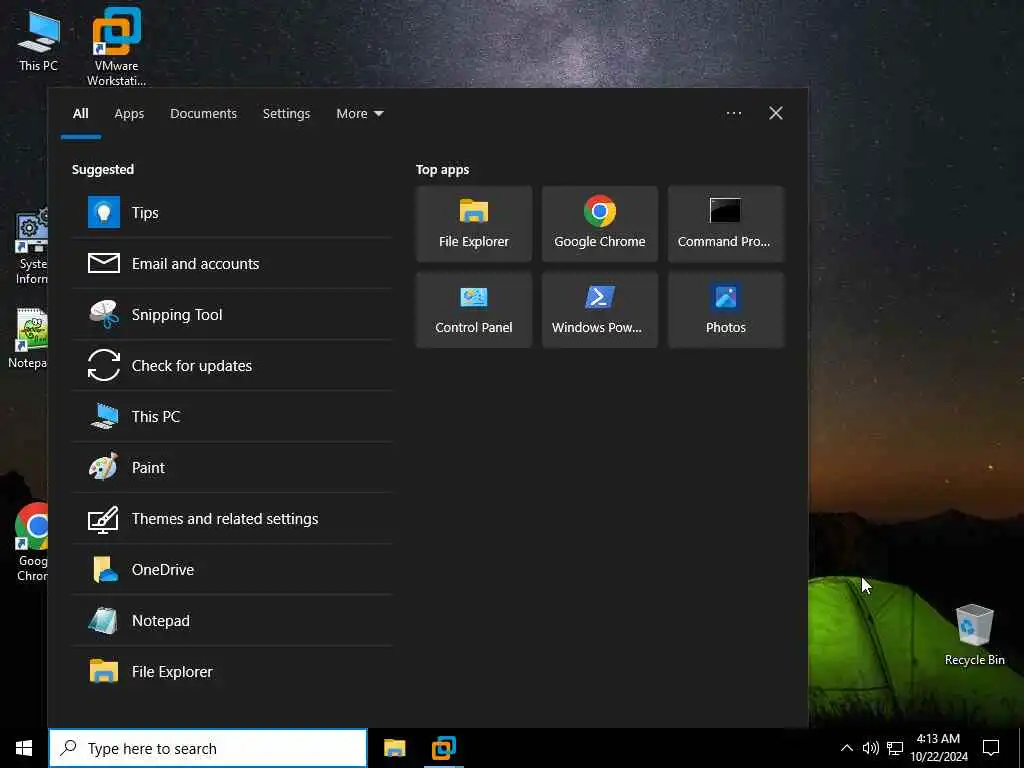Launch the Windows PowerShell tile
Viewport: 1024px width, 768px height.
[x=600, y=310]
